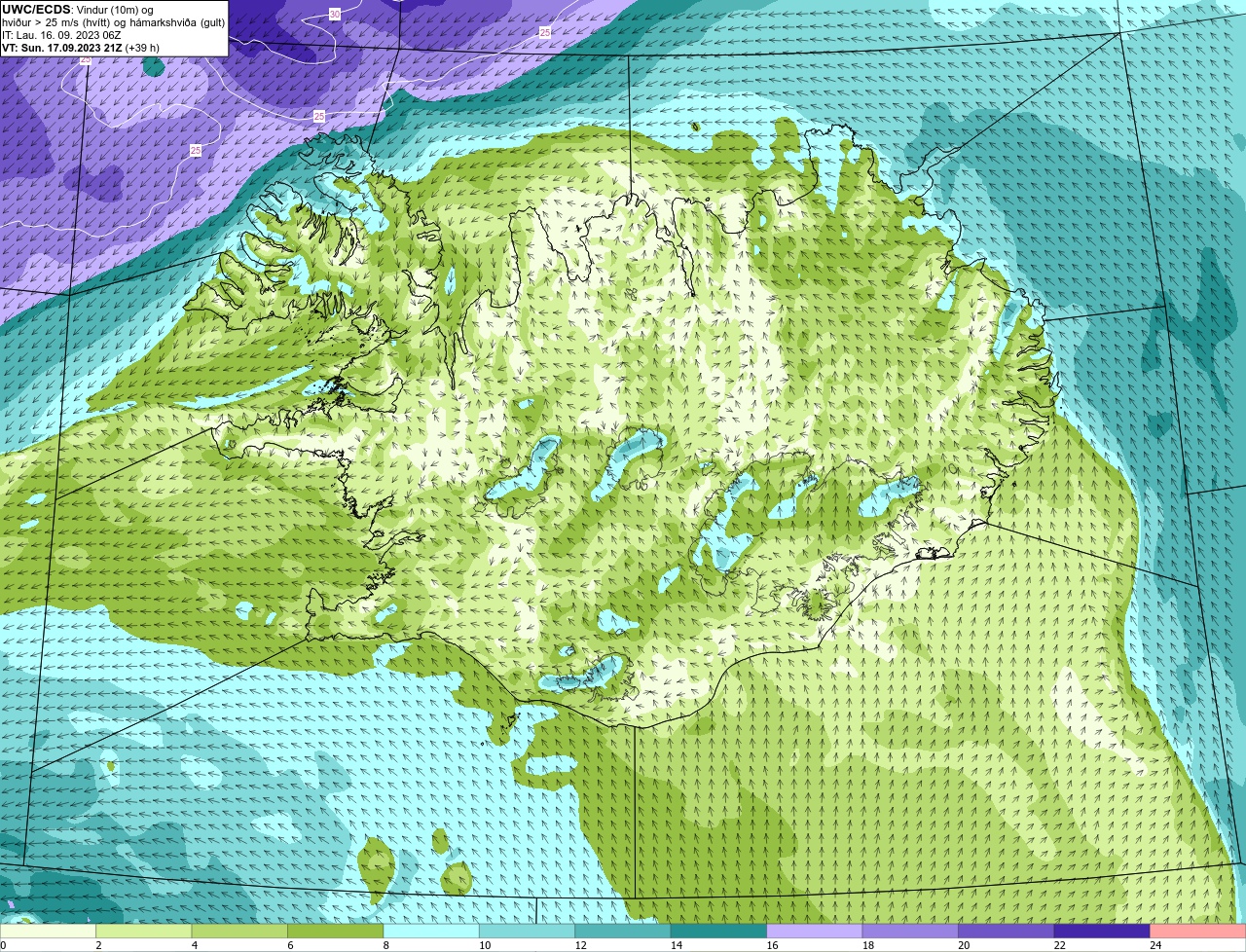
Task: Click the legend label "24"
Action: pos(1155,945)
